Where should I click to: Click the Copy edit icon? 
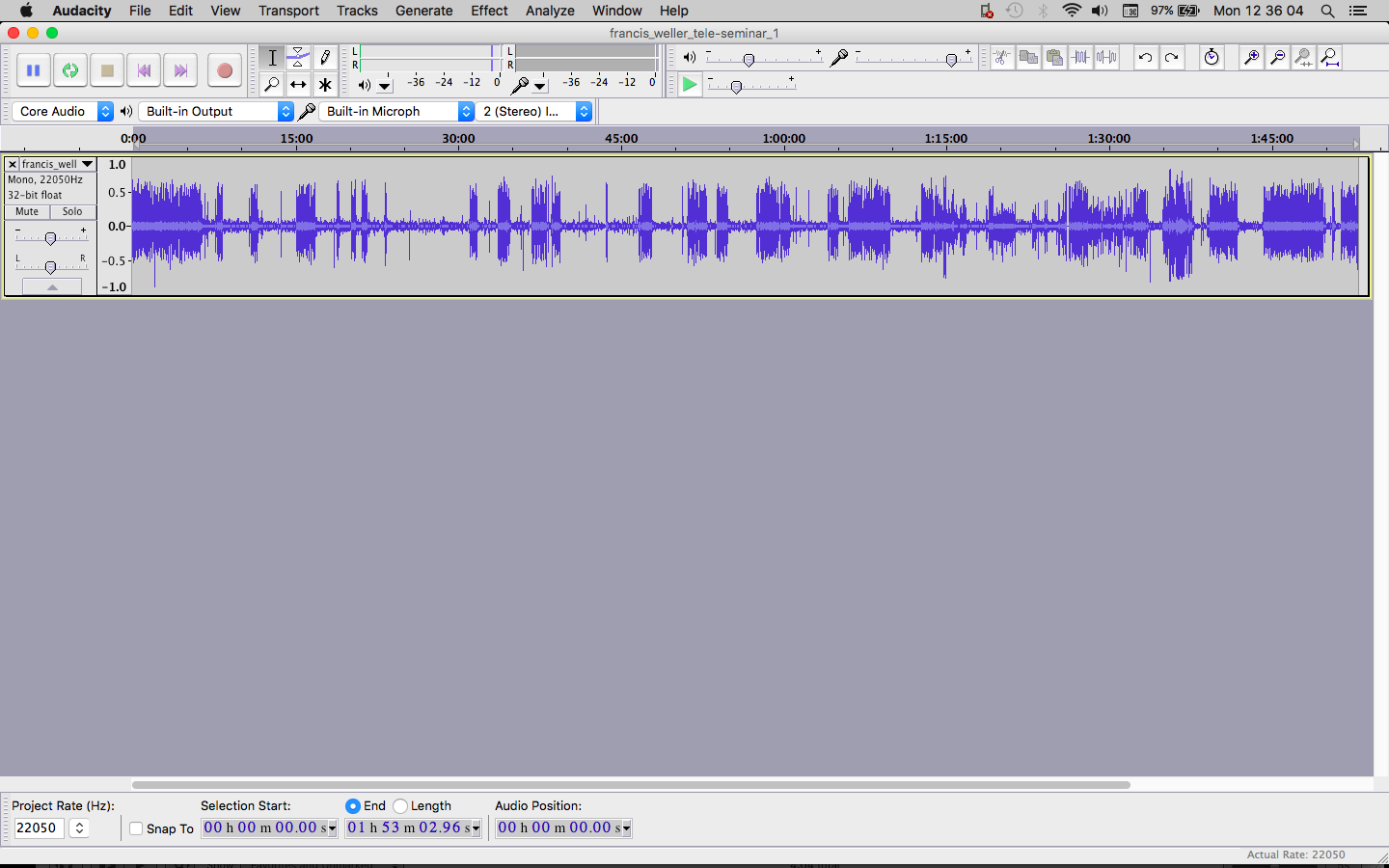point(1028,58)
